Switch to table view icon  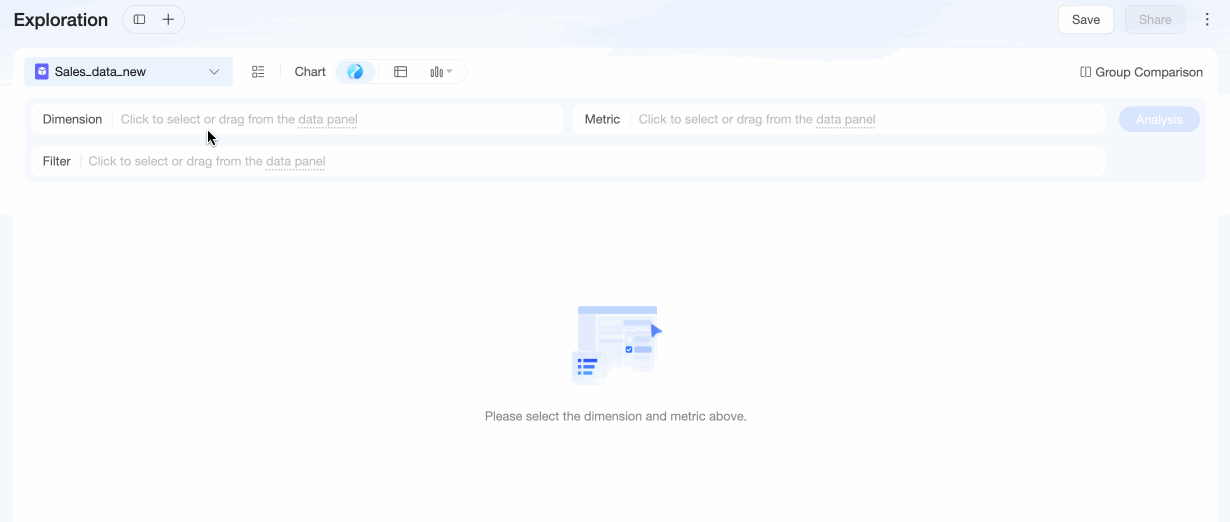(401, 72)
